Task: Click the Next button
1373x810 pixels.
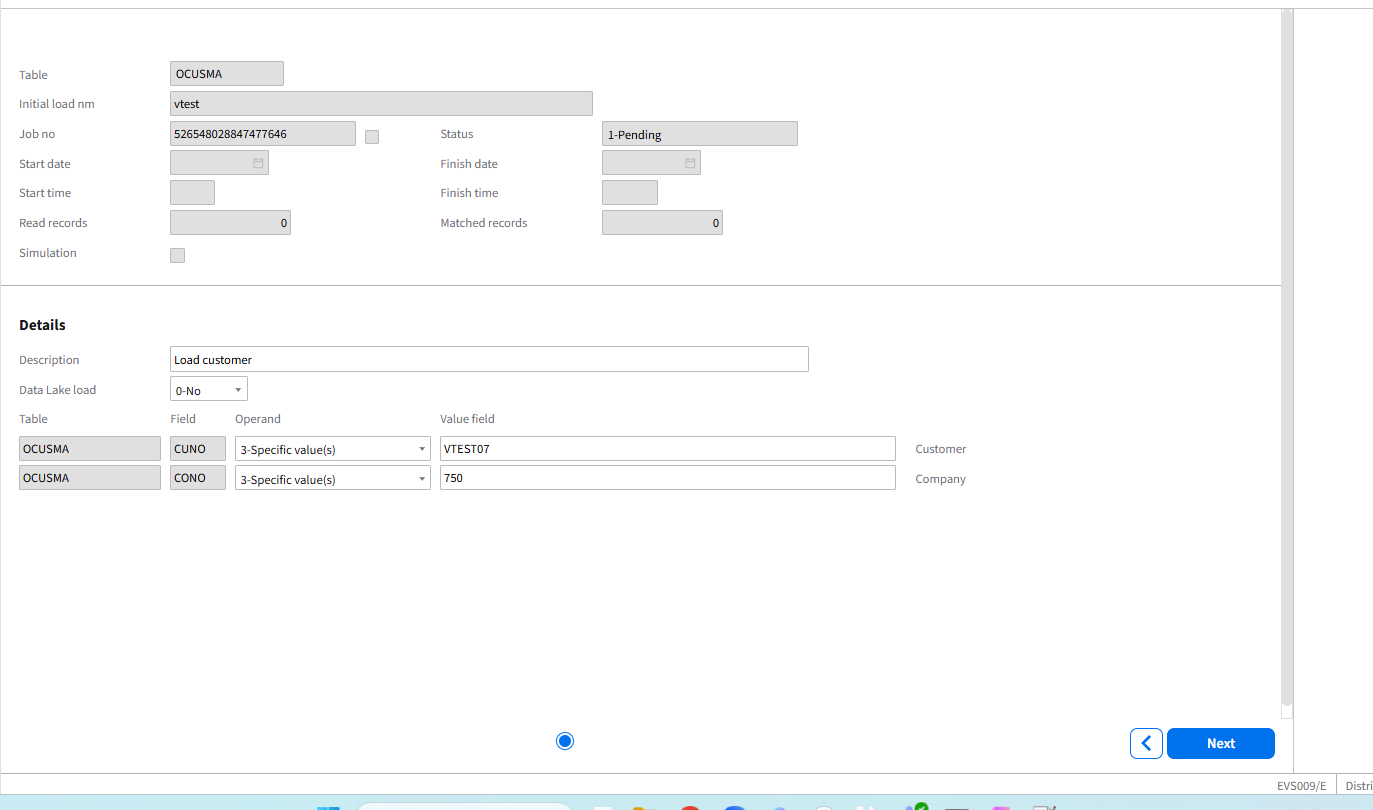Action: (1221, 743)
